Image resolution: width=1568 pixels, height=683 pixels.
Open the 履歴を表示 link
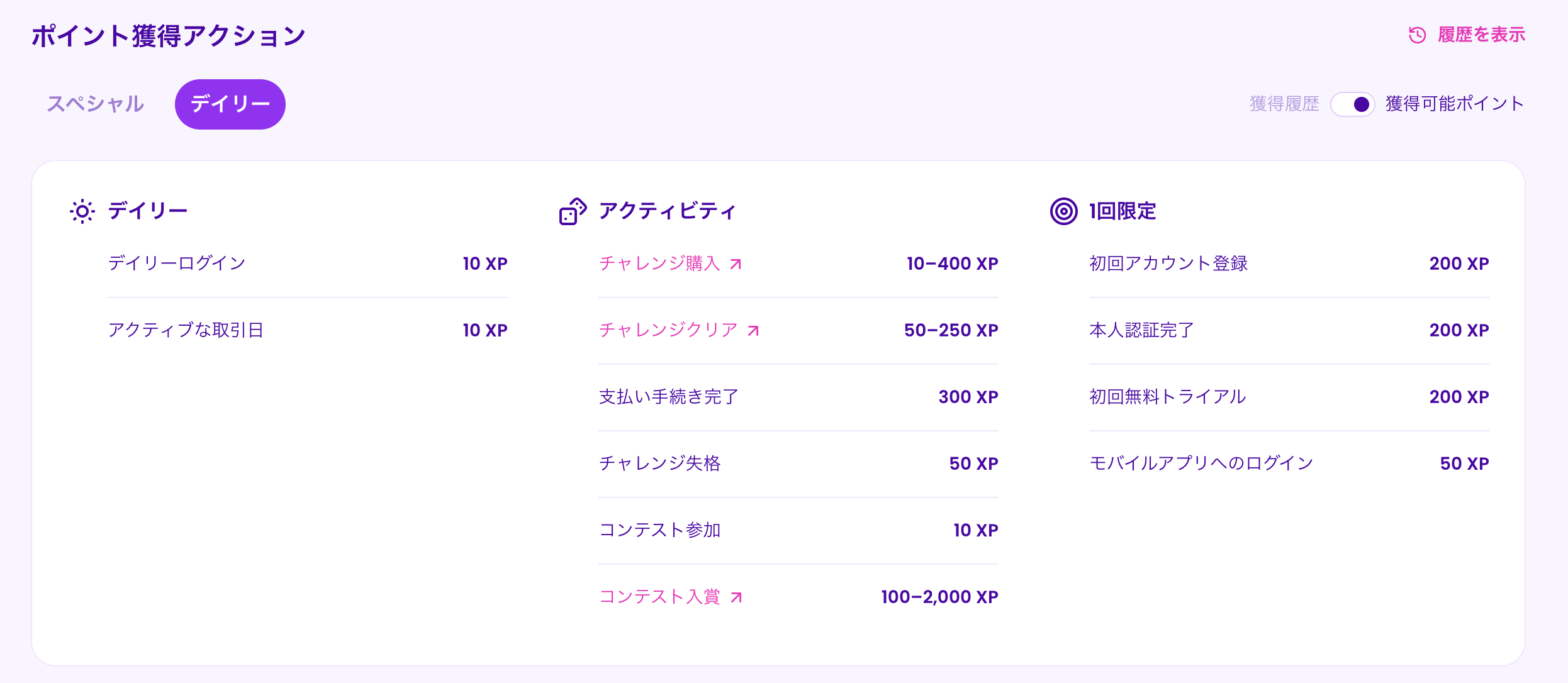[x=1481, y=35]
